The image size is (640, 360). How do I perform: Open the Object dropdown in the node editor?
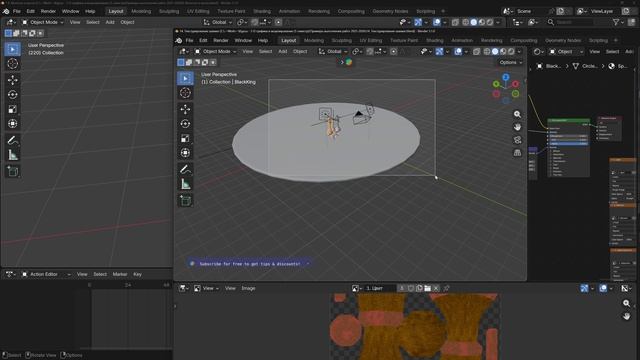(x=566, y=51)
